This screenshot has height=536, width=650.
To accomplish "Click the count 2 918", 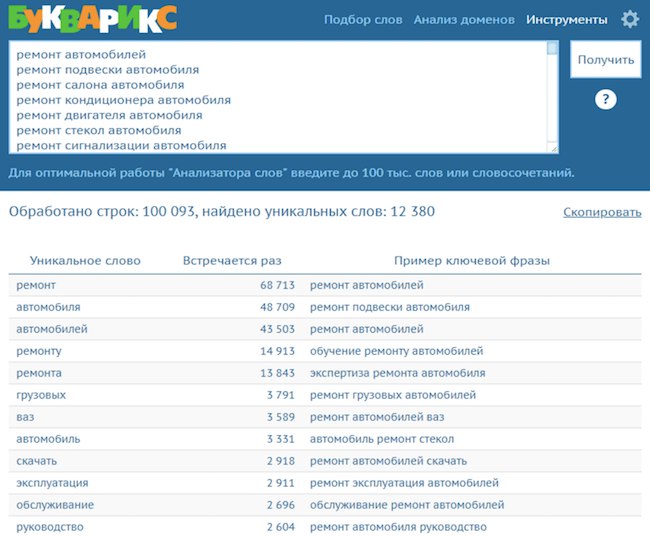I will 281,461.
